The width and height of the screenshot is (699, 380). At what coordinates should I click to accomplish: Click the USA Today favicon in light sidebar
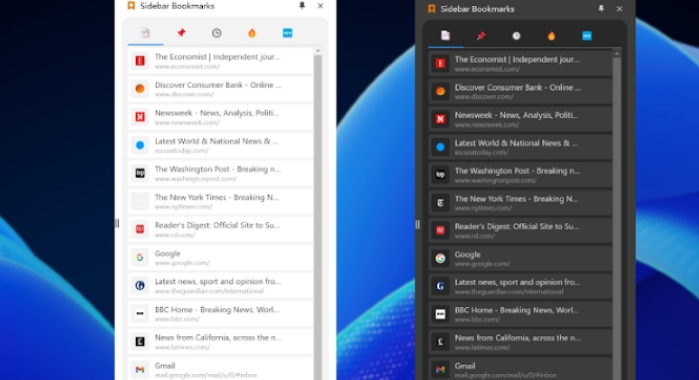pos(140,145)
